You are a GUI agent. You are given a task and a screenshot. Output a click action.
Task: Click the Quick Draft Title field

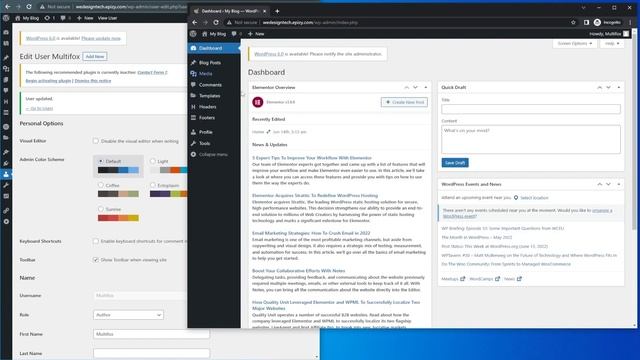coord(531,109)
